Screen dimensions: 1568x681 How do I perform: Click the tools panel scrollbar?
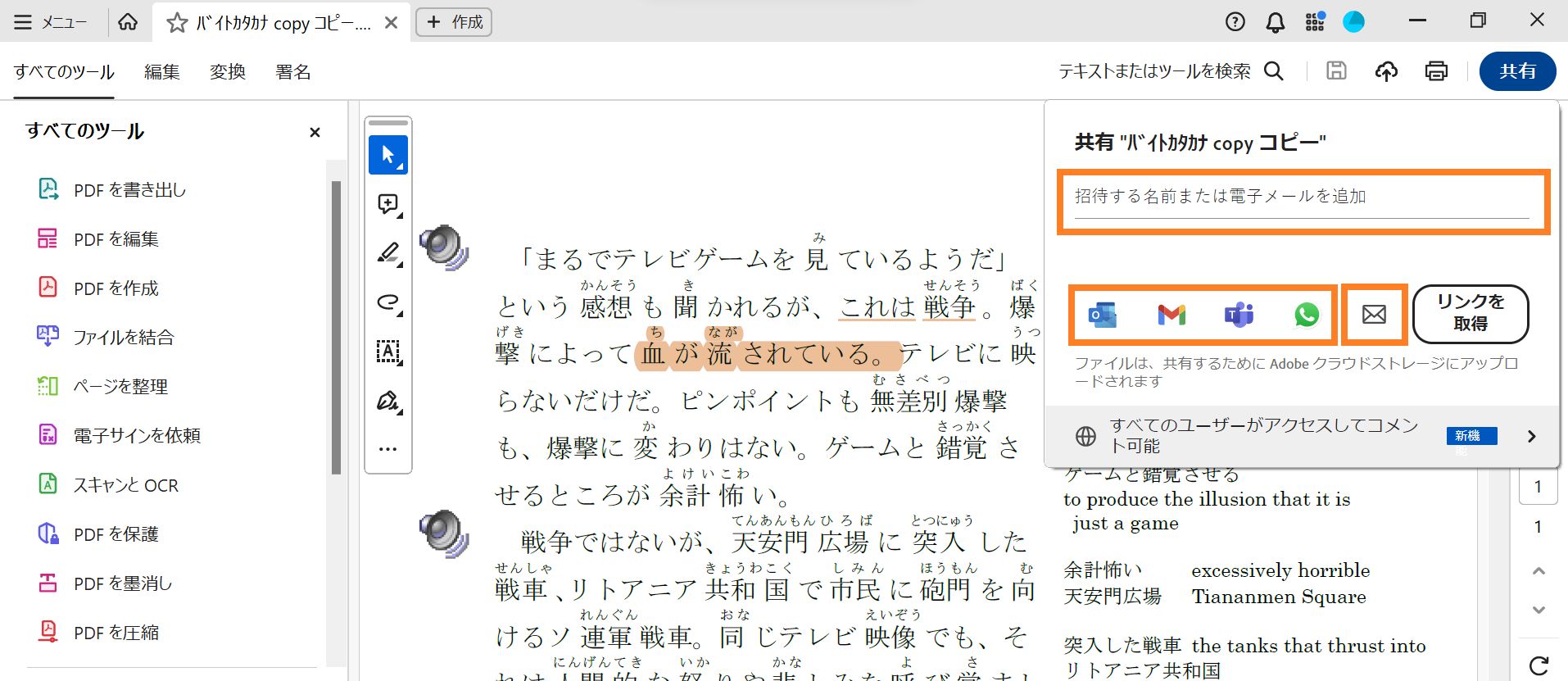(336, 328)
